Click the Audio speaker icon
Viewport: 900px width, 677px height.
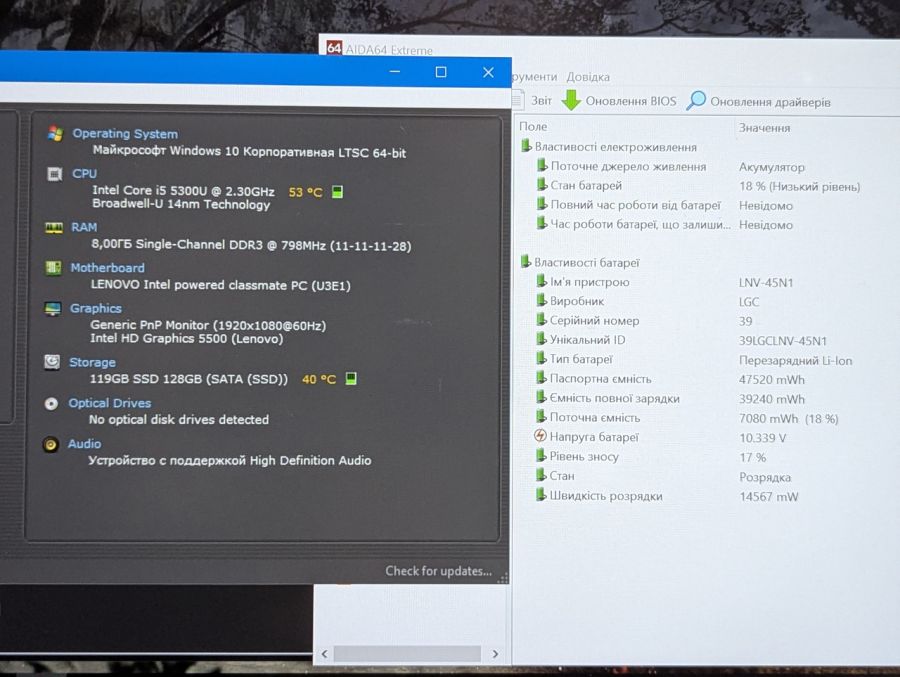[x=51, y=444]
